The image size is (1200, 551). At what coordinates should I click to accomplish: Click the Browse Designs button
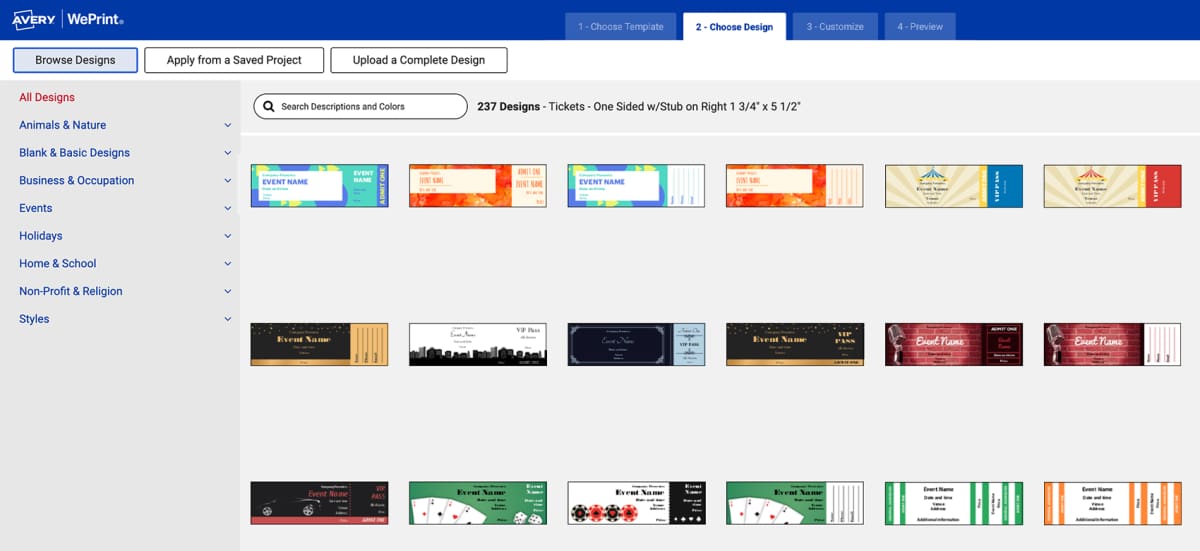(75, 60)
